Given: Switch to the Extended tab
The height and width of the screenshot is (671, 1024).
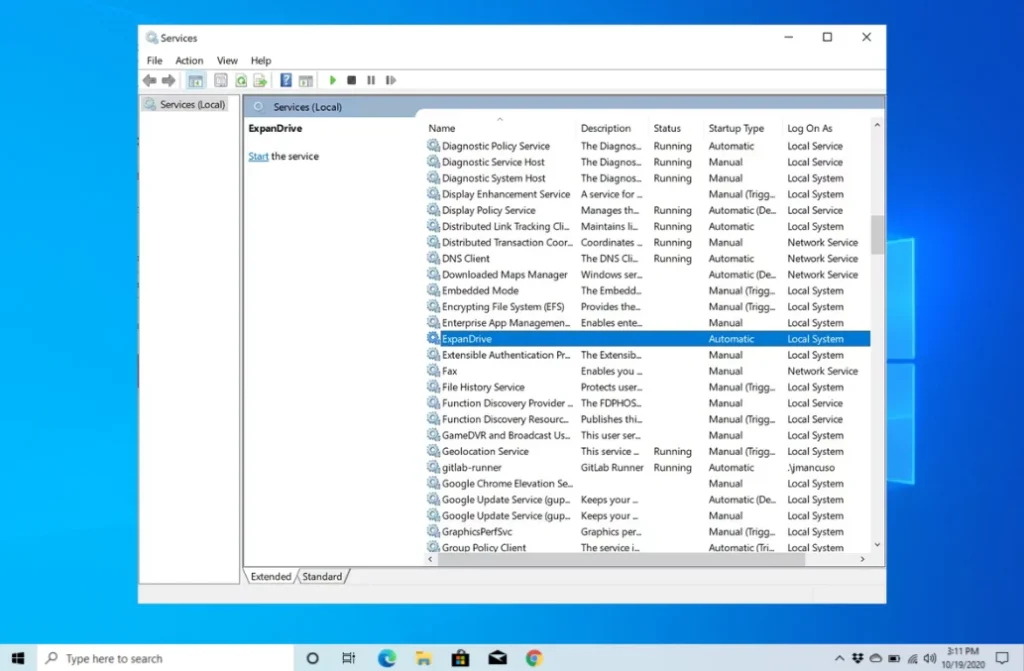Looking at the screenshot, I should coord(270,576).
